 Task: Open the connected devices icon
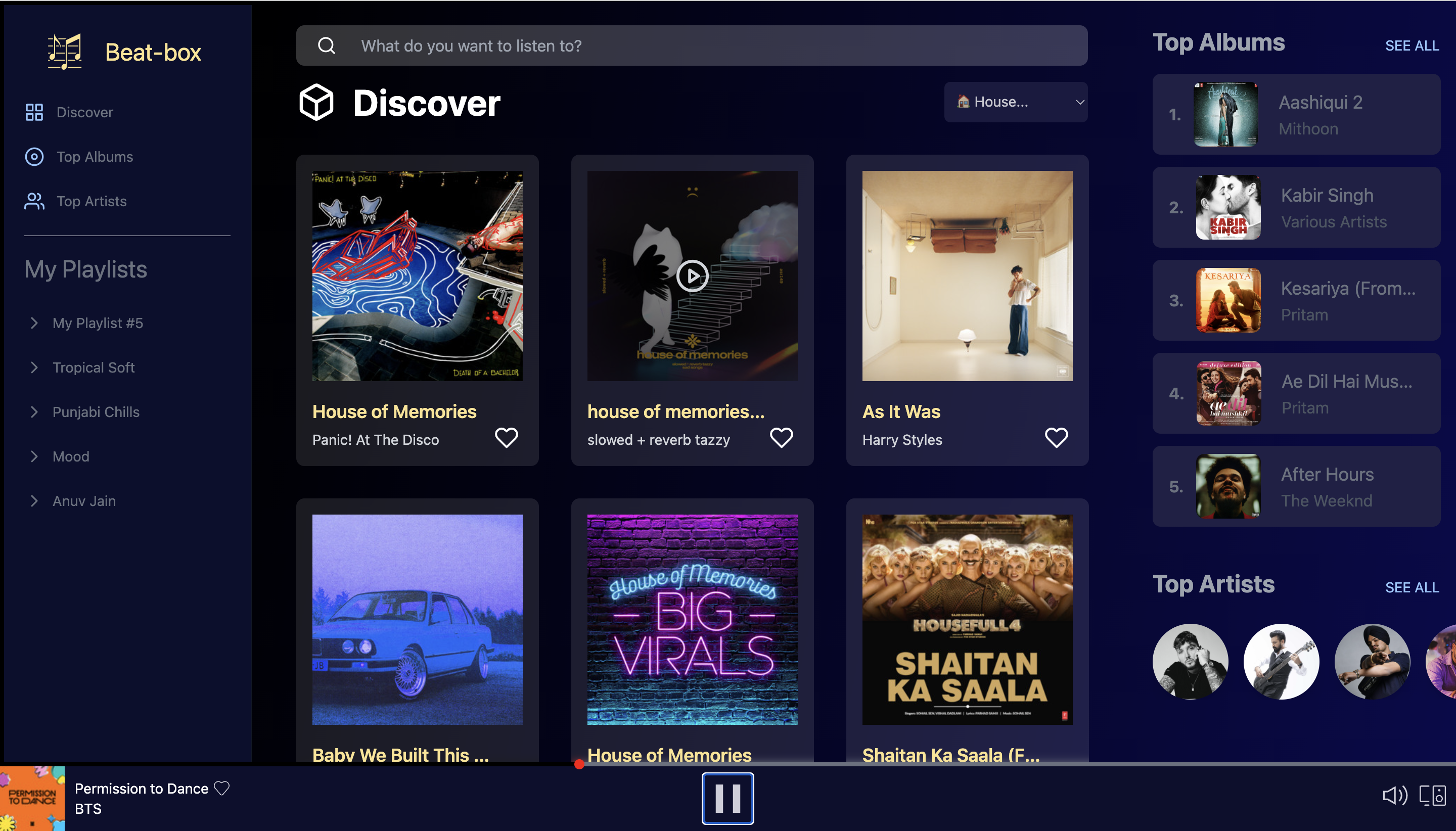(x=1433, y=795)
